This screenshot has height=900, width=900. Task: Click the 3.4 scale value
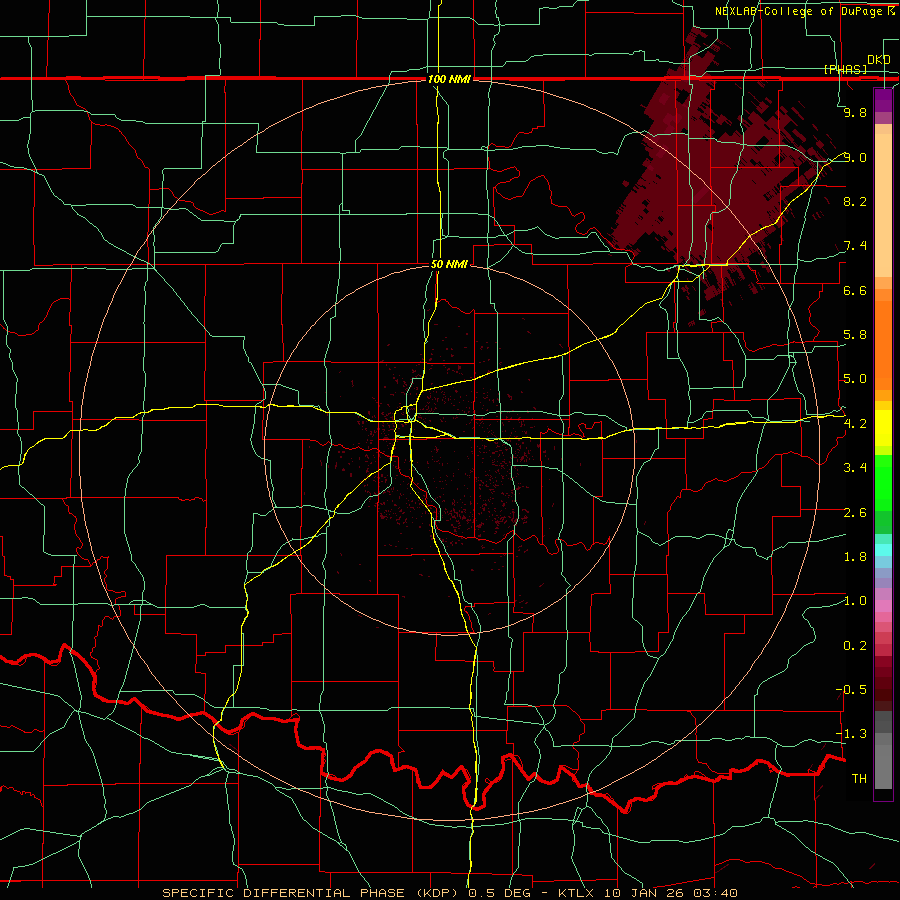pyautogui.click(x=855, y=468)
